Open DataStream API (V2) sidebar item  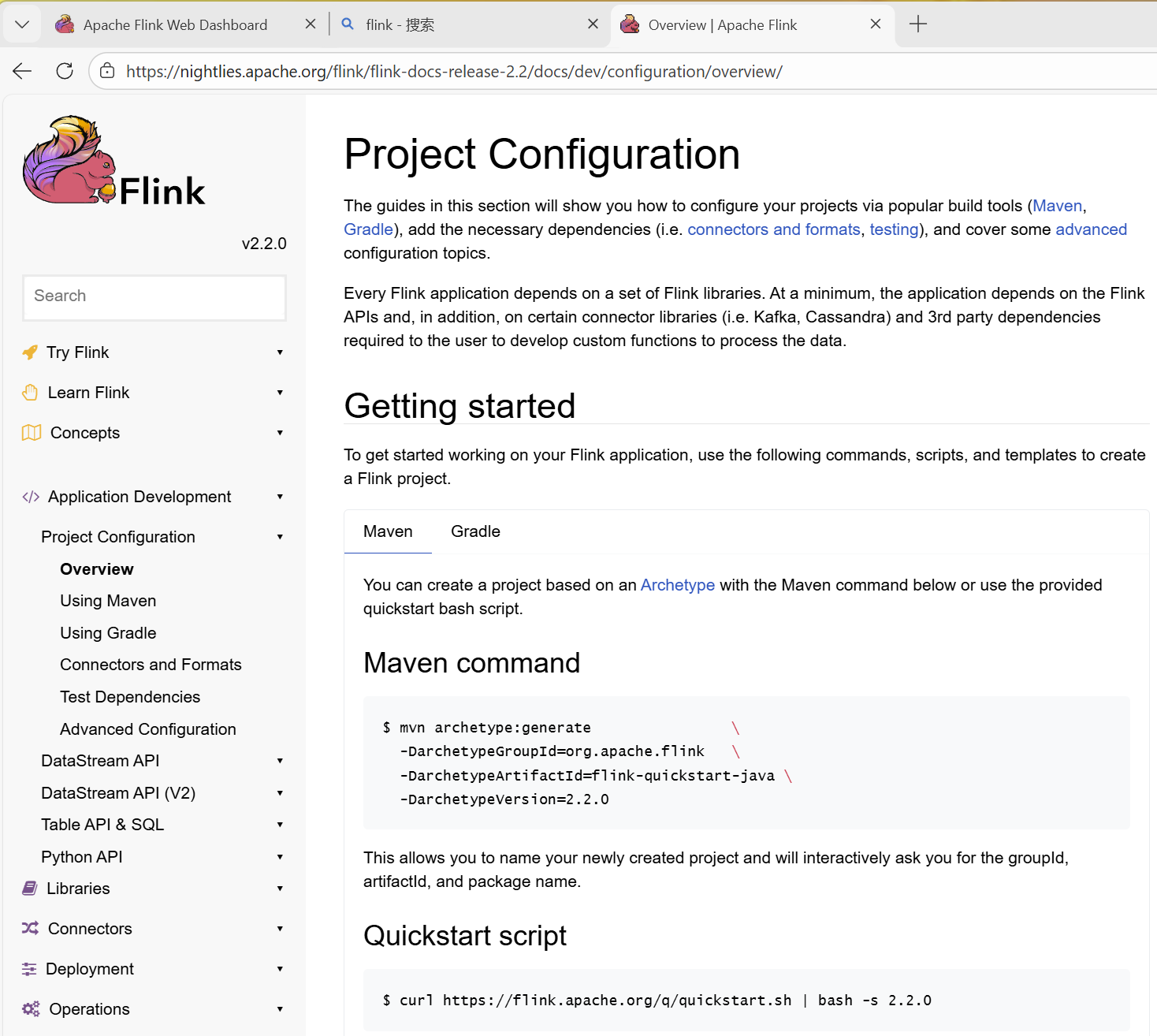tap(118, 793)
